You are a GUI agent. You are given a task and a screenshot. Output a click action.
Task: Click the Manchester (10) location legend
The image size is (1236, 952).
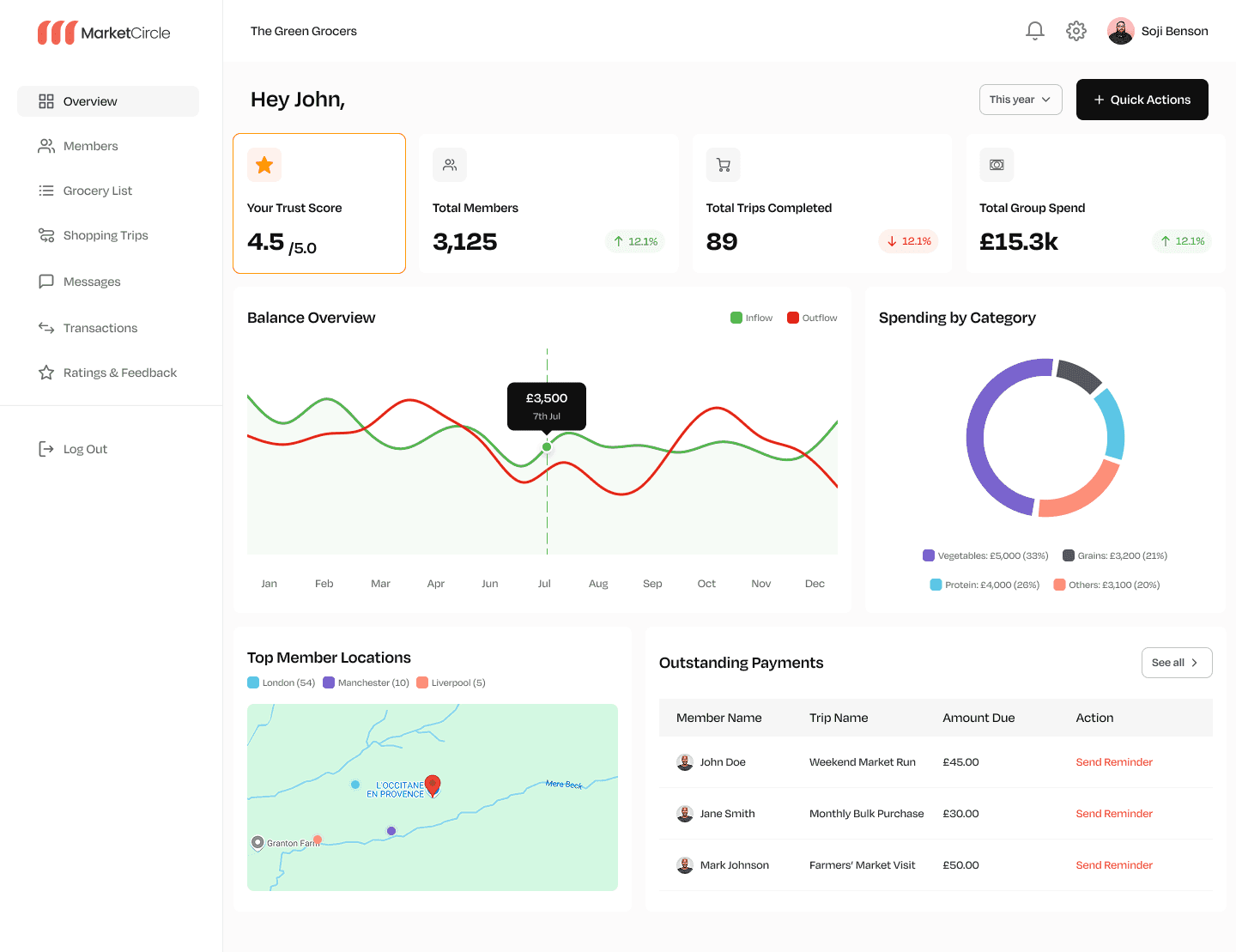click(x=367, y=682)
